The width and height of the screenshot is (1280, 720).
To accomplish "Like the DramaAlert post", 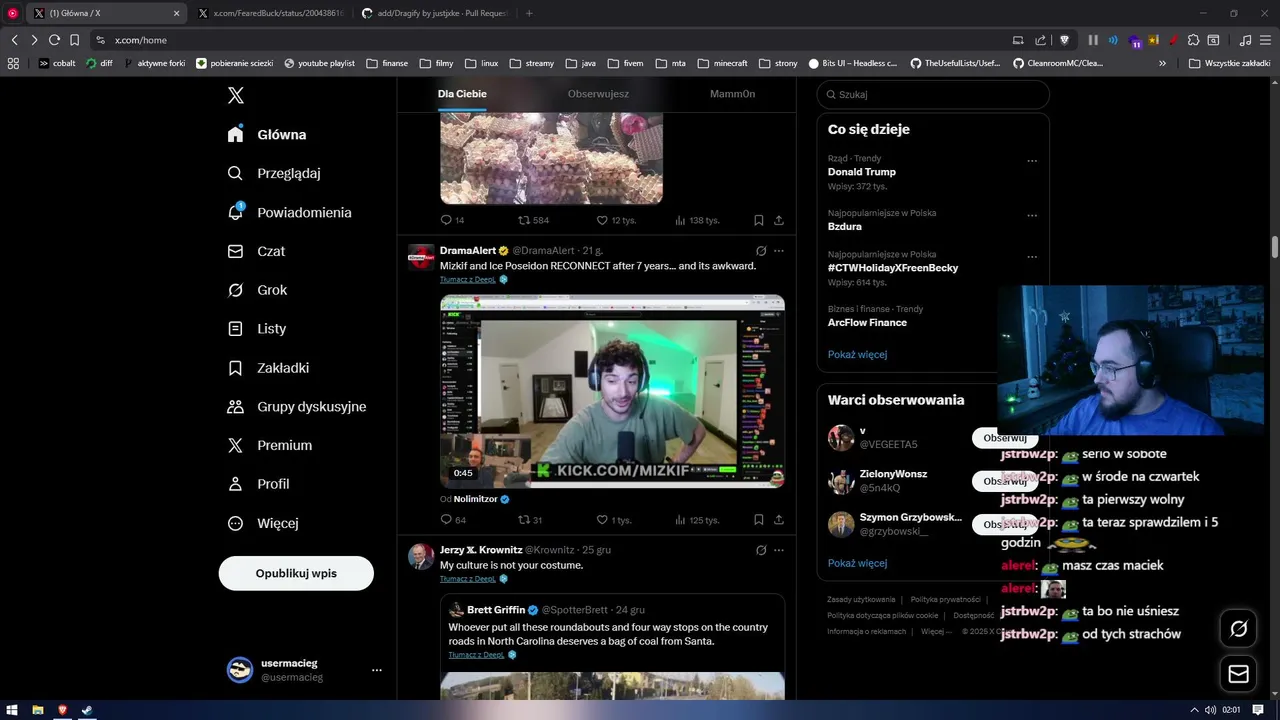I will [x=614, y=520].
